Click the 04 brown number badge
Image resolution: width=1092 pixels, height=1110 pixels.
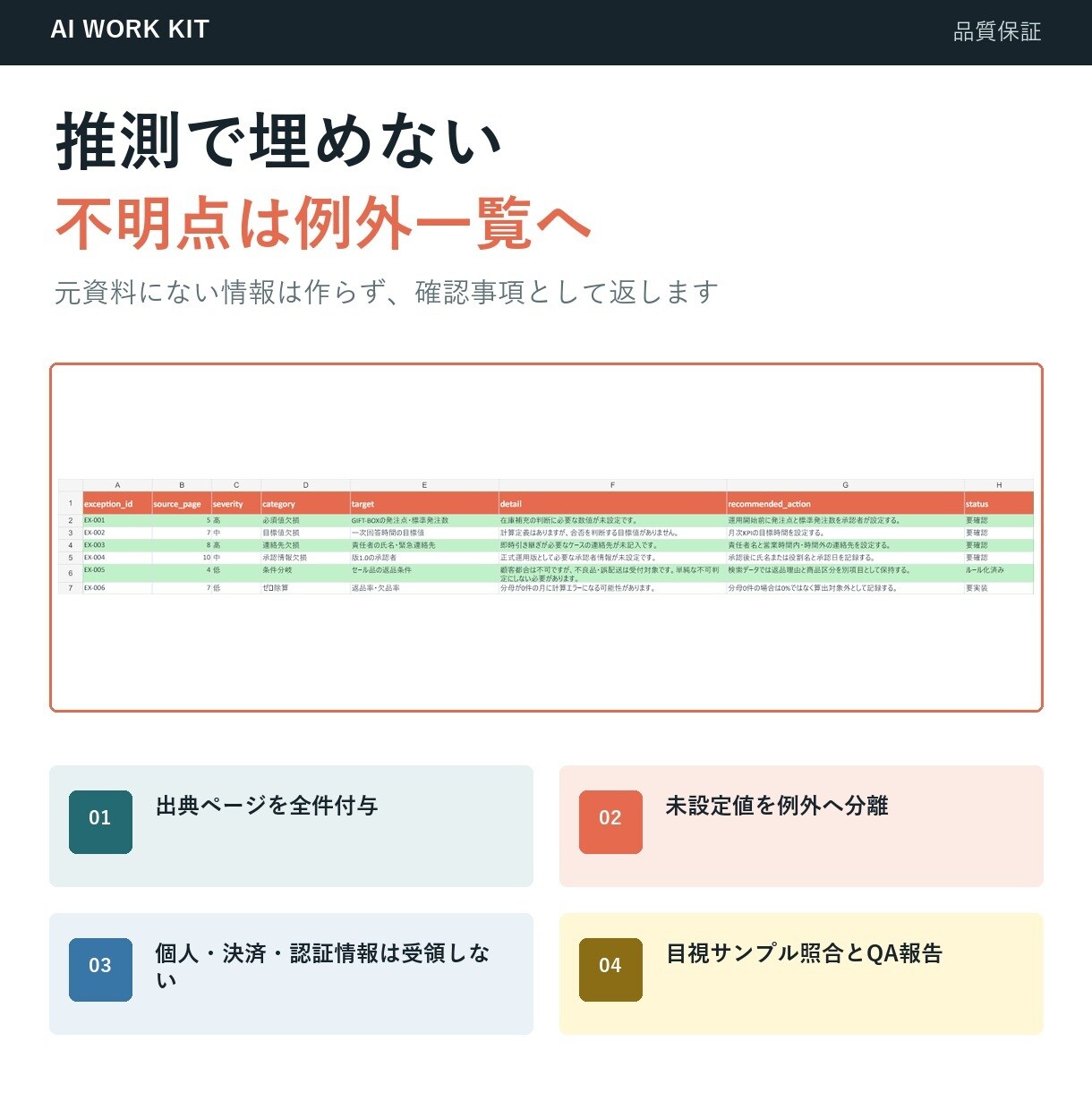pos(610,969)
